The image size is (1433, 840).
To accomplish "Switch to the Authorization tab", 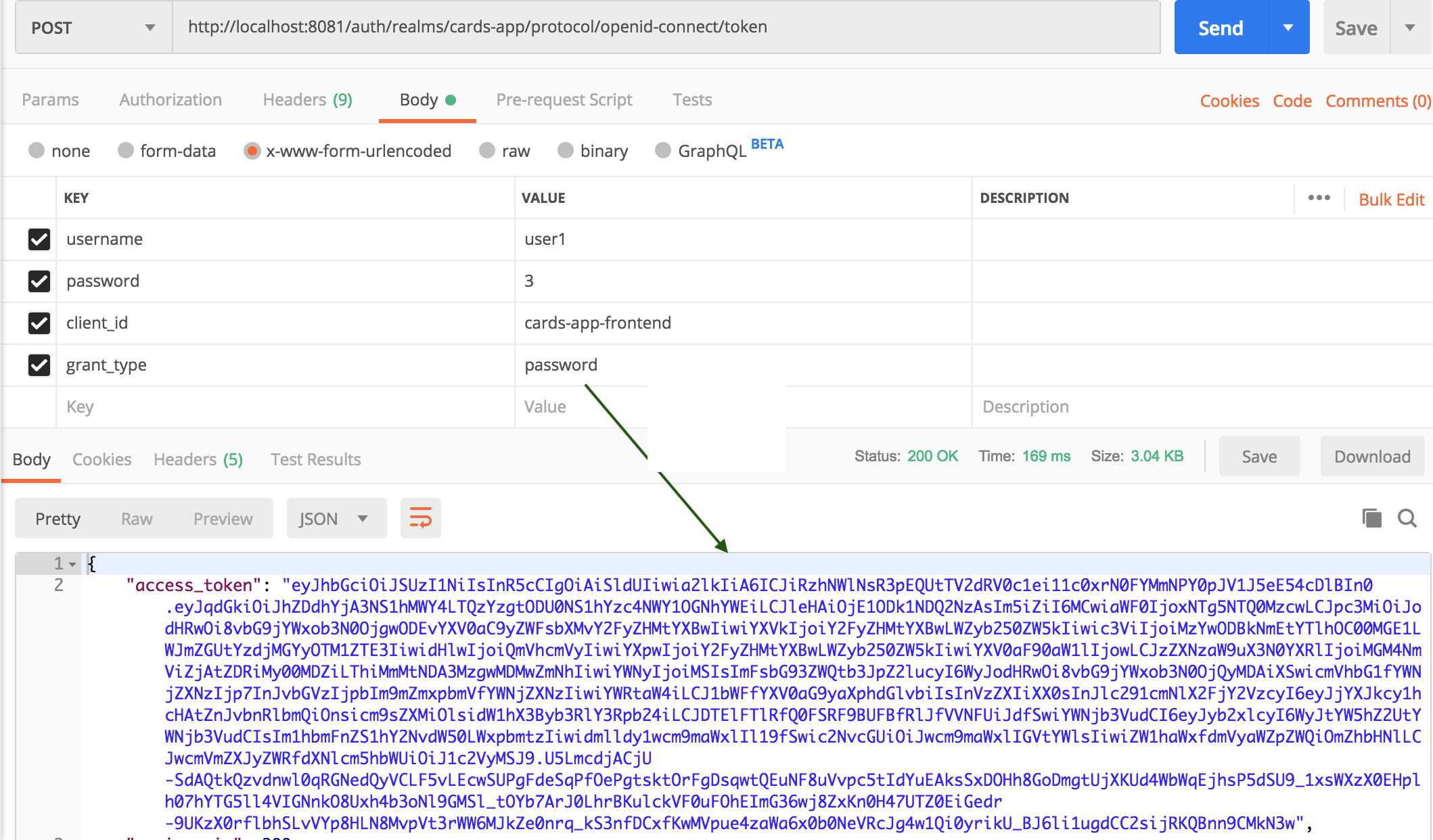I will pyautogui.click(x=170, y=100).
